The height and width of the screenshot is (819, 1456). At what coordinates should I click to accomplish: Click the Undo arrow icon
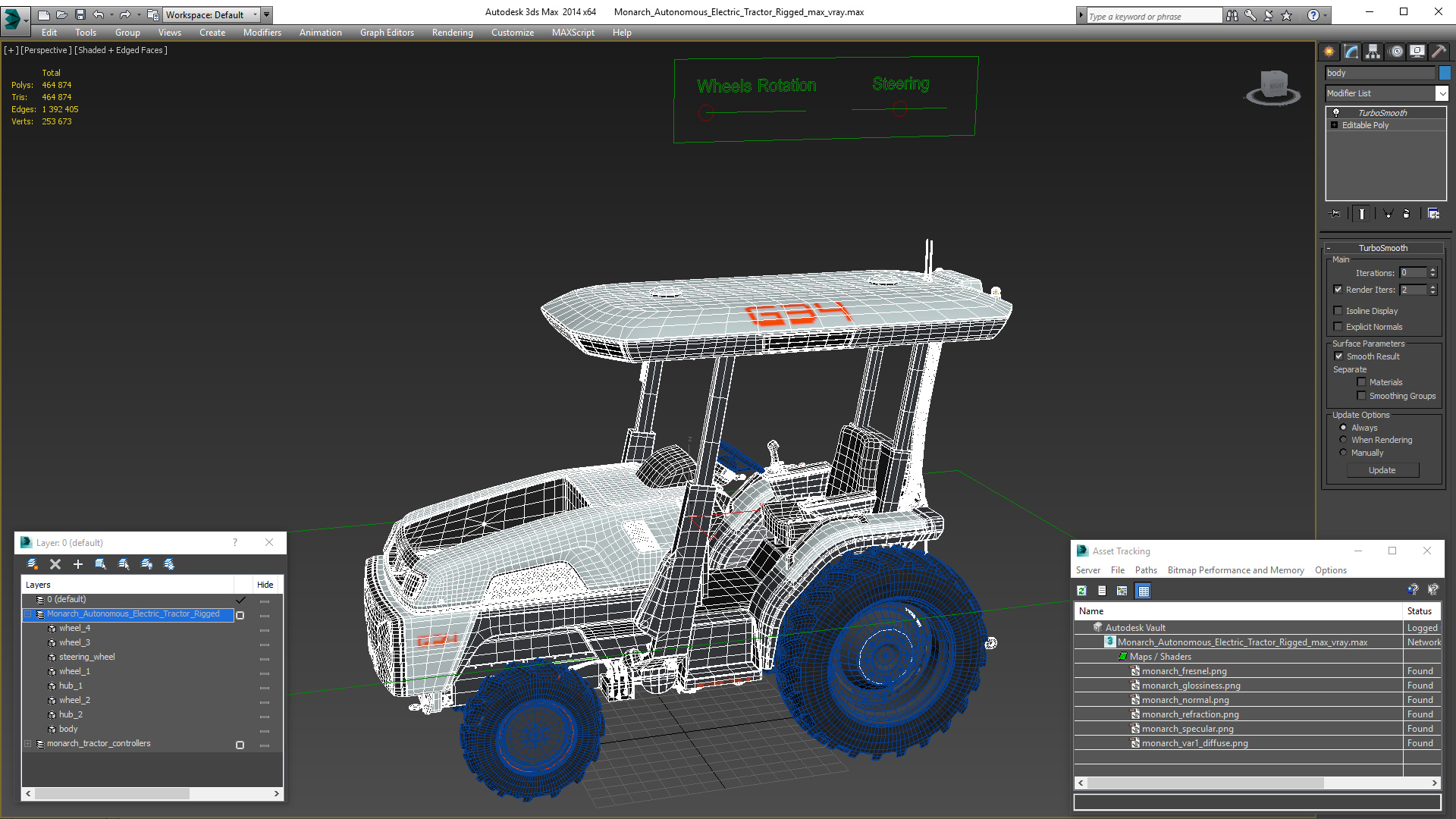[98, 14]
